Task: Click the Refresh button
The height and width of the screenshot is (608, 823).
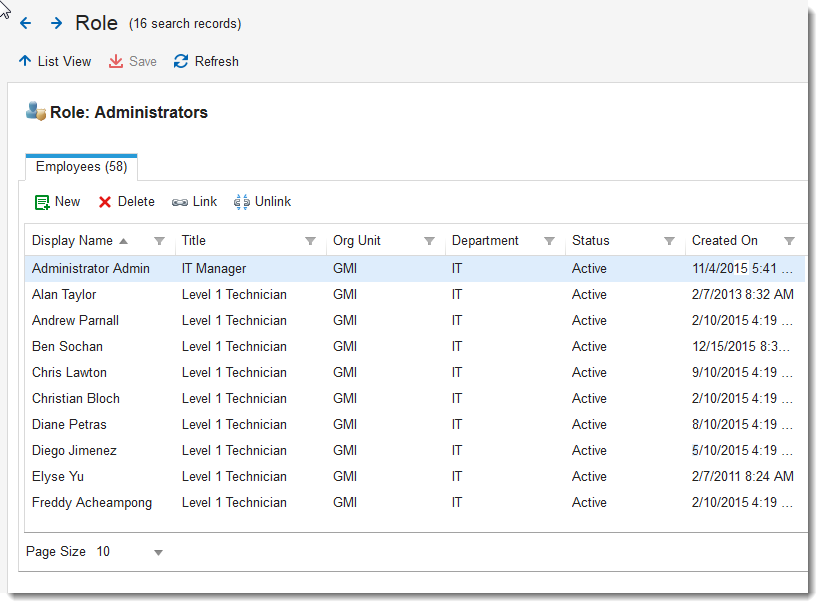Action: (206, 61)
